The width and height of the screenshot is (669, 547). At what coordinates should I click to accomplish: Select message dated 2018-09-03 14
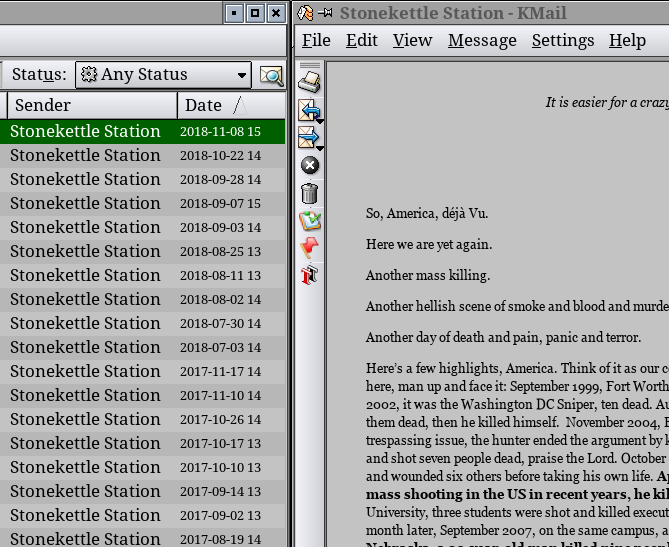(x=143, y=227)
